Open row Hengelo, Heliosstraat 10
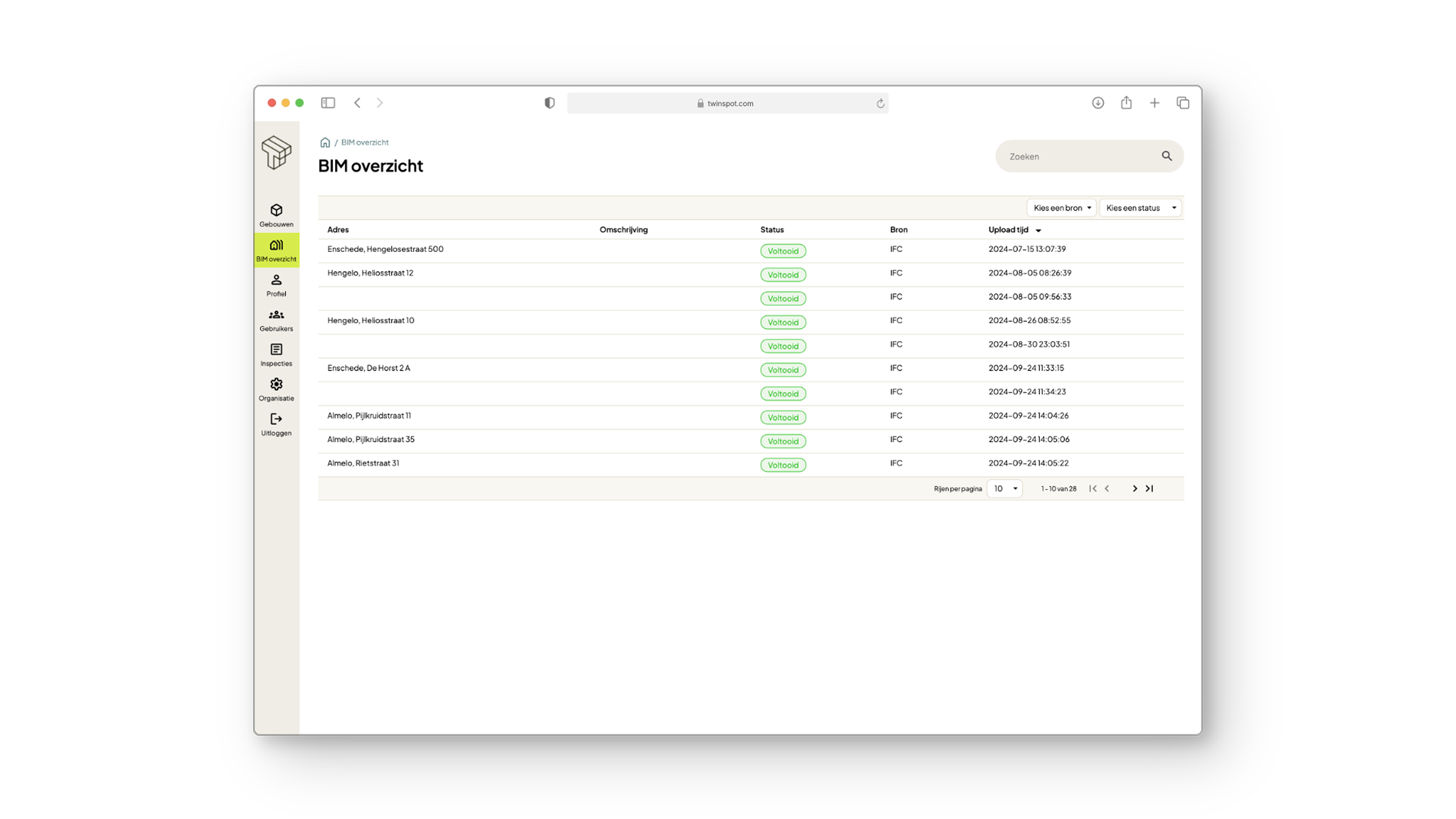1456x819 pixels. pyautogui.click(x=751, y=322)
